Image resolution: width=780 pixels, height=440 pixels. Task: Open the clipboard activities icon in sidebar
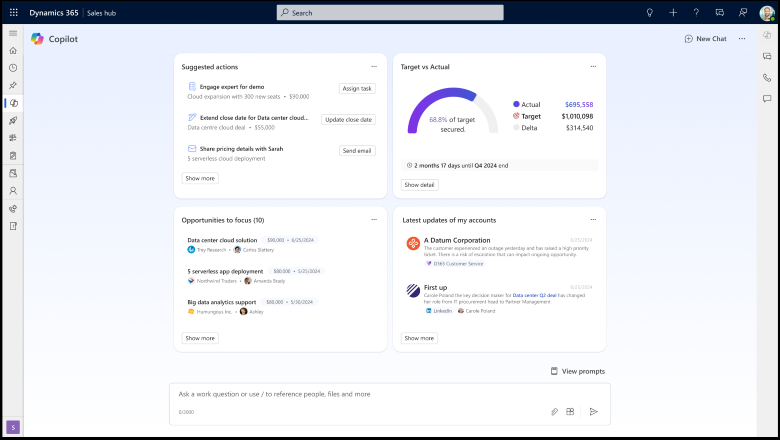[x=13, y=156]
